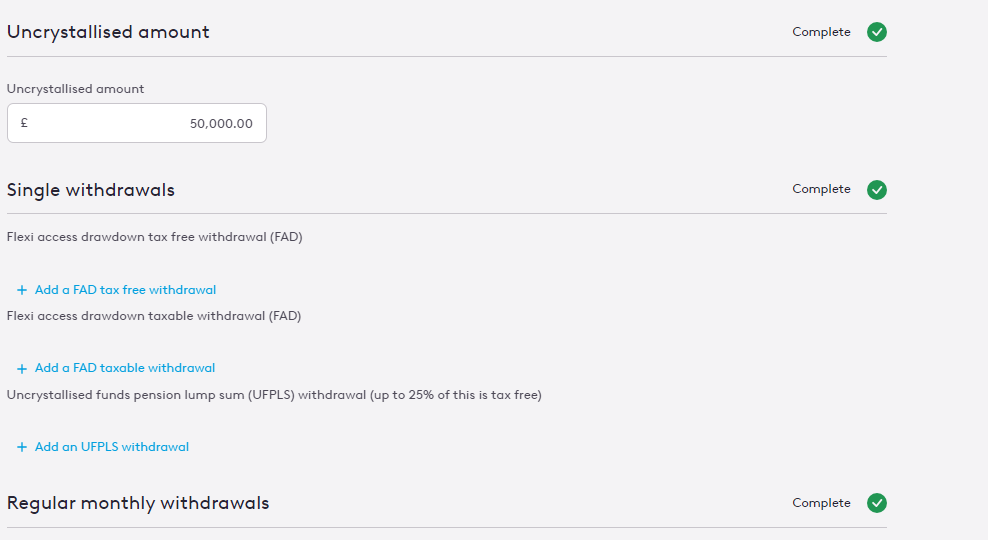
Task: Click the plus icon for FAD taxable withdrawal
Action: (22, 369)
